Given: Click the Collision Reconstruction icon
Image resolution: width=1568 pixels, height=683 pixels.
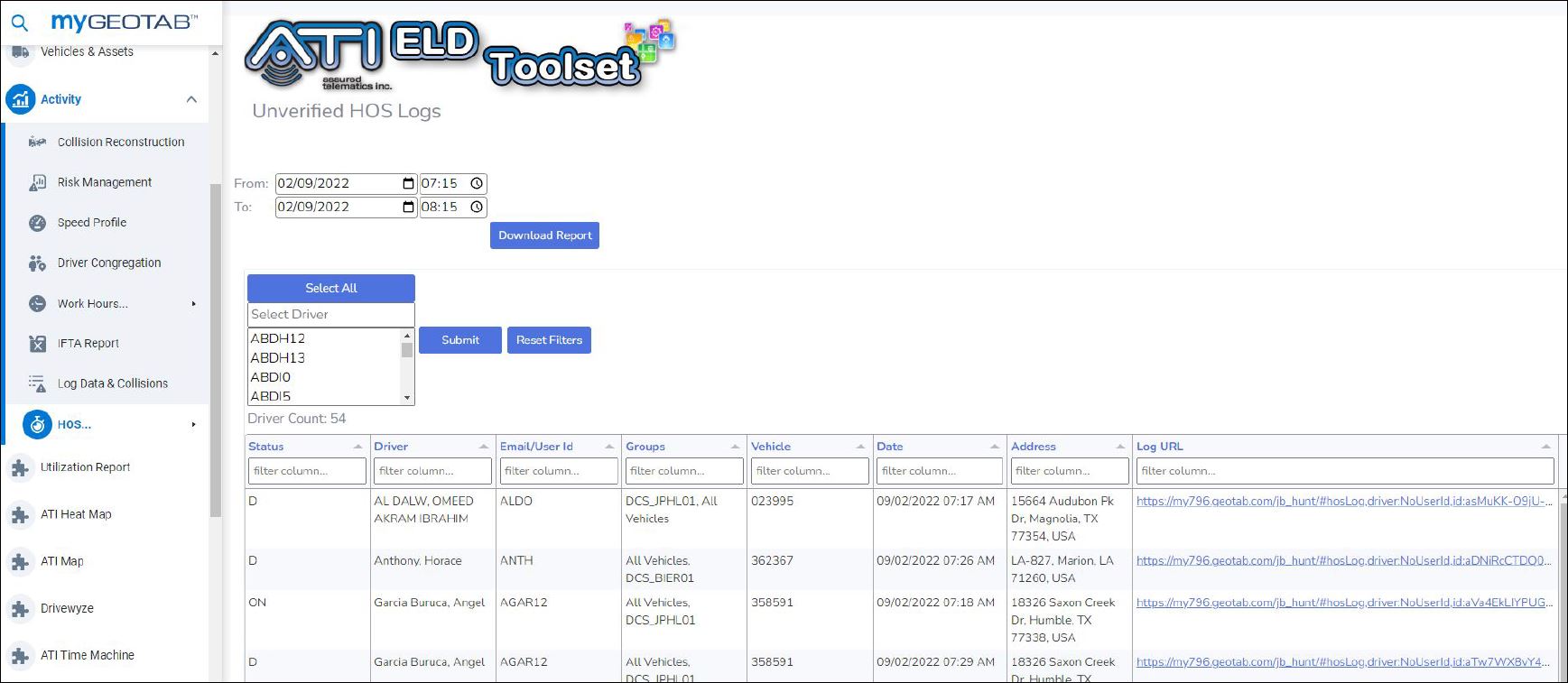Looking at the screenshot, I should tap(37, 142).
